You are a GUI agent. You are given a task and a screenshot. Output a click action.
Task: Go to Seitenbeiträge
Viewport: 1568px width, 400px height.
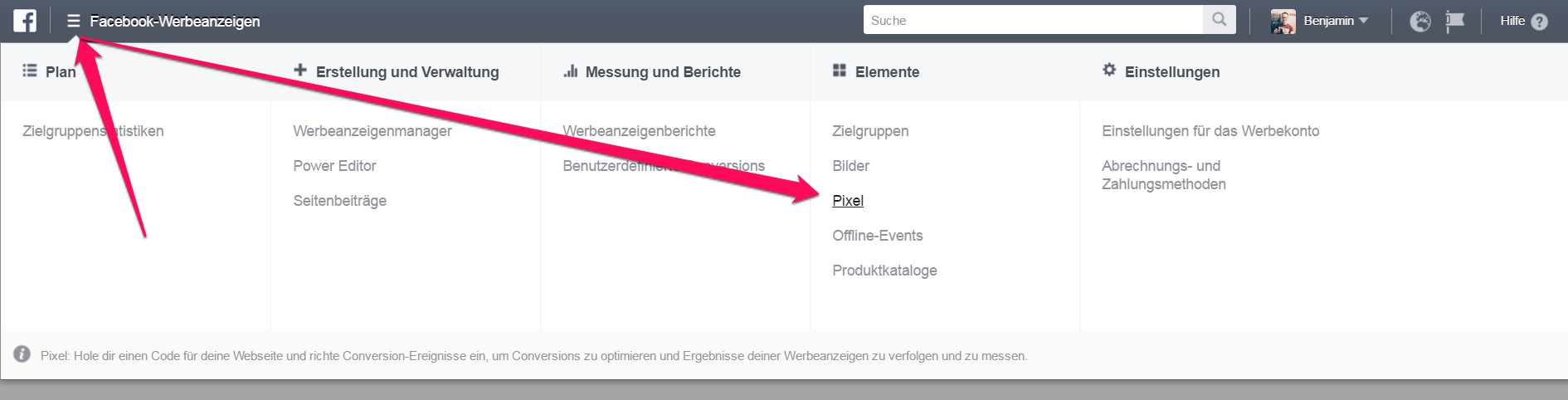pyautogui.click(x=339, y=201)
